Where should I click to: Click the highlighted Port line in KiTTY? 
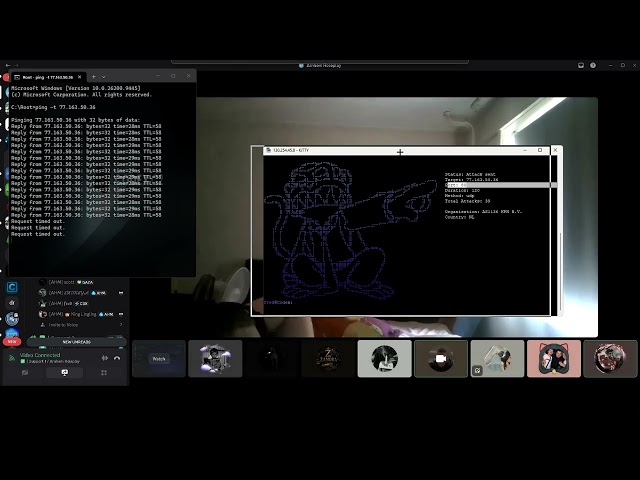coord(500,185)
